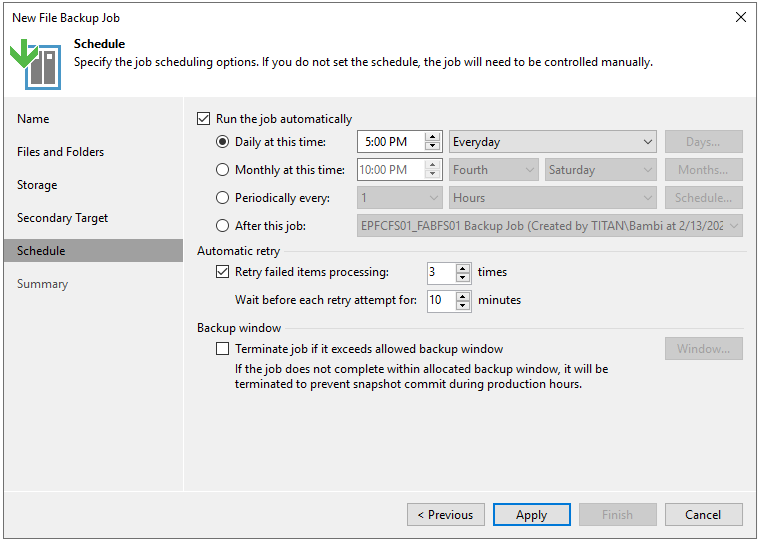The image size is (758, 539).
Task: Increase retry count with up arrow
Action: pyautogui.click(x=463, y=268)
